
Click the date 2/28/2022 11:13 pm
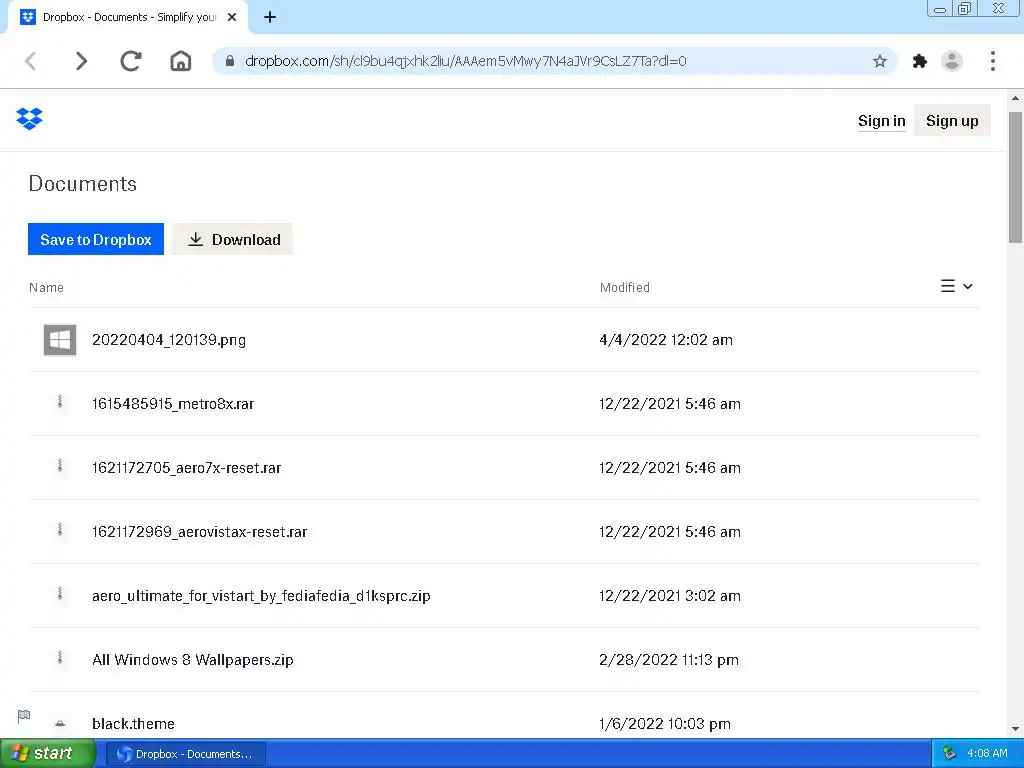pos(669,660)
